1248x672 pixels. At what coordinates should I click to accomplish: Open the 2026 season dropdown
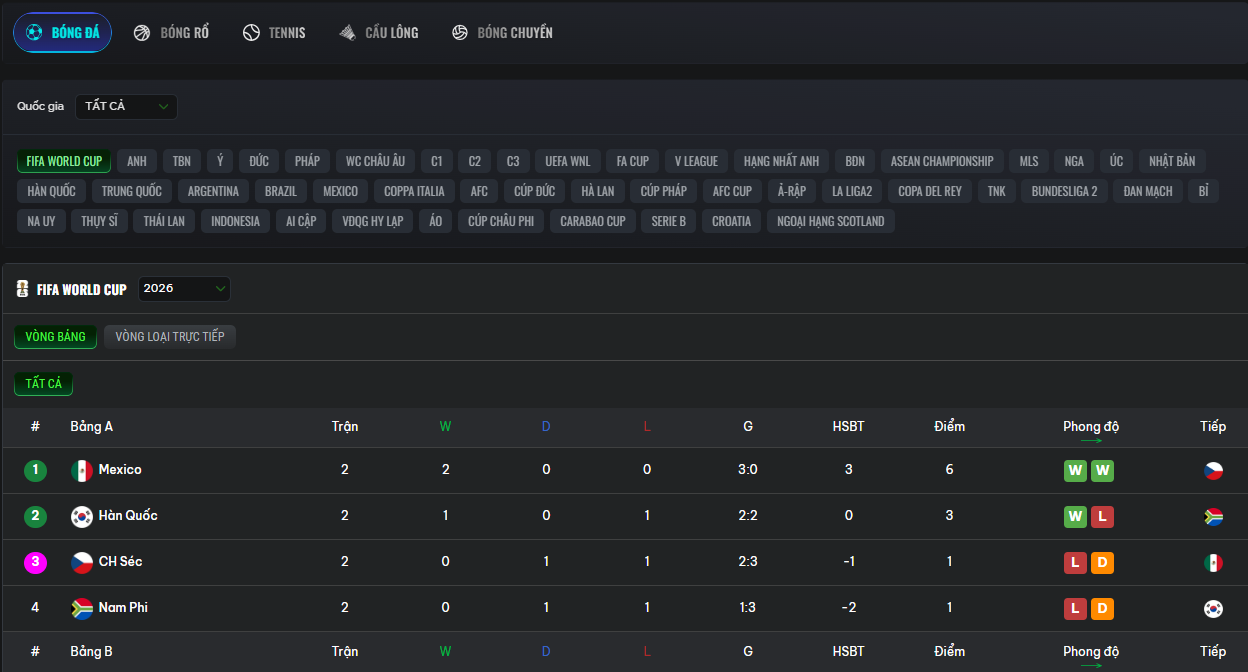184,289
